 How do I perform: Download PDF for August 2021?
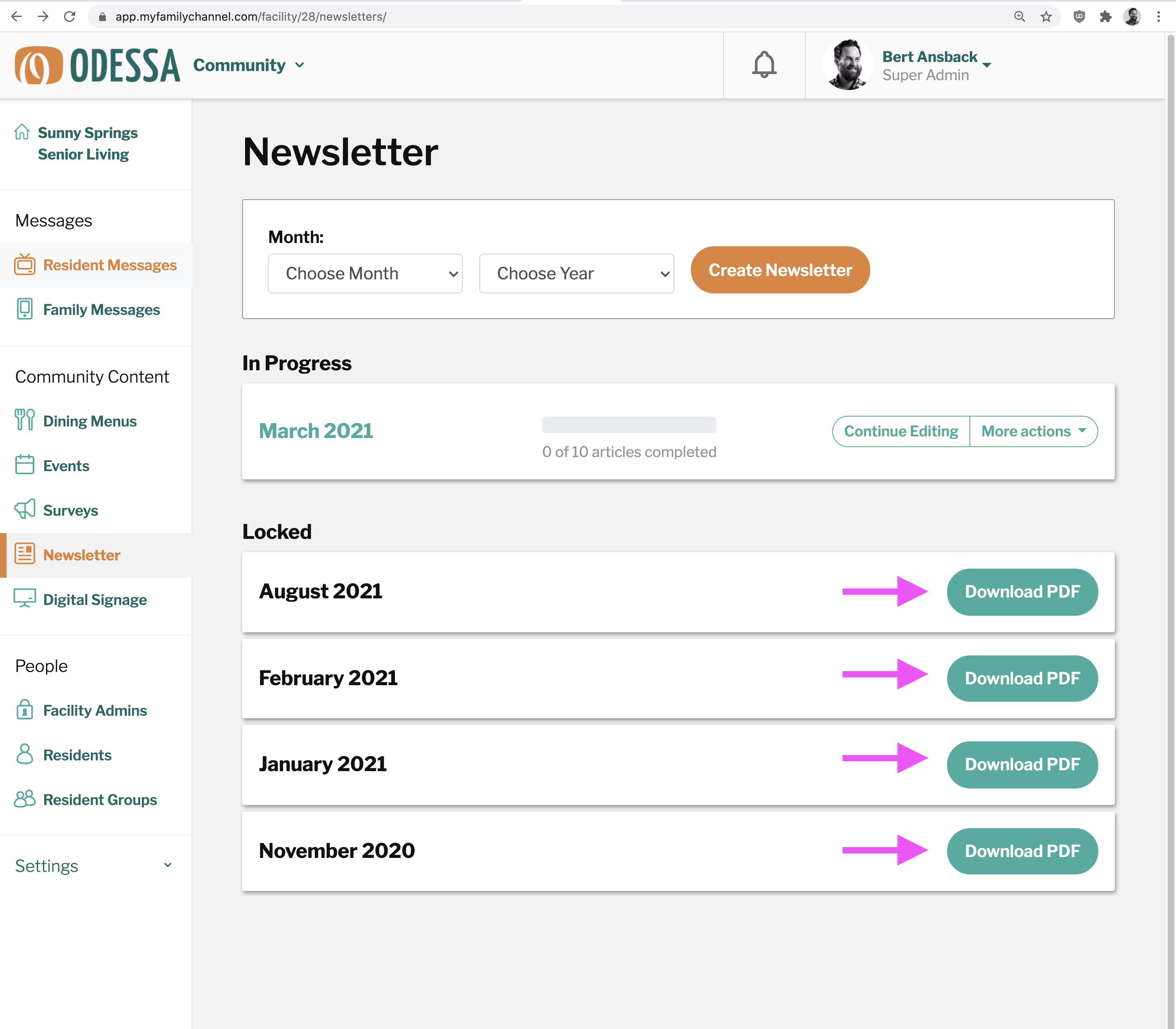click(x=1022, y=591)
